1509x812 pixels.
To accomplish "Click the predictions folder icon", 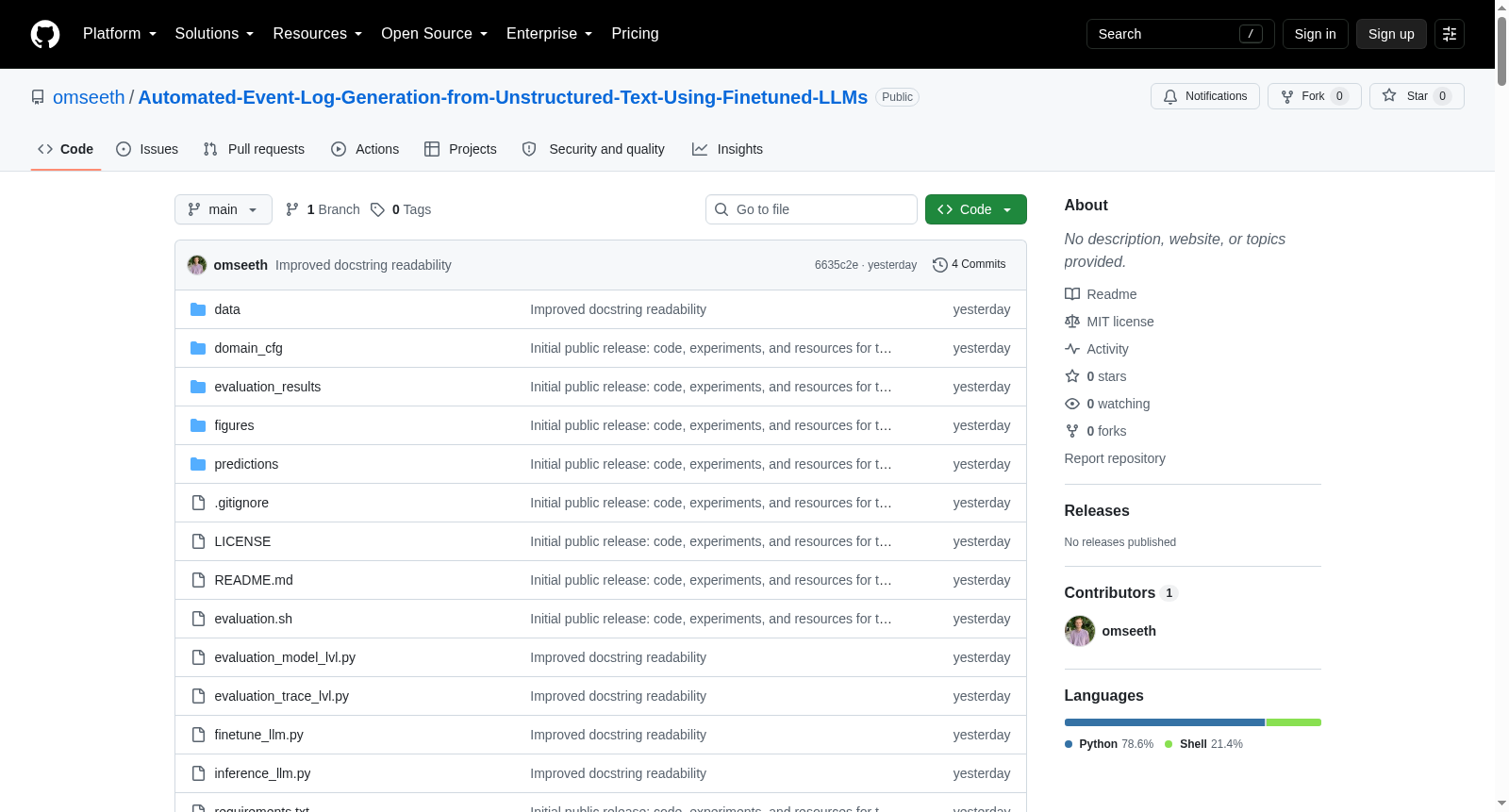I will click(x=198, y=464).
